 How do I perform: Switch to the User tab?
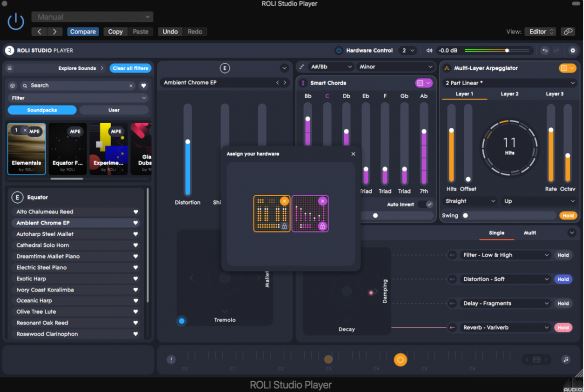point(114,110)
